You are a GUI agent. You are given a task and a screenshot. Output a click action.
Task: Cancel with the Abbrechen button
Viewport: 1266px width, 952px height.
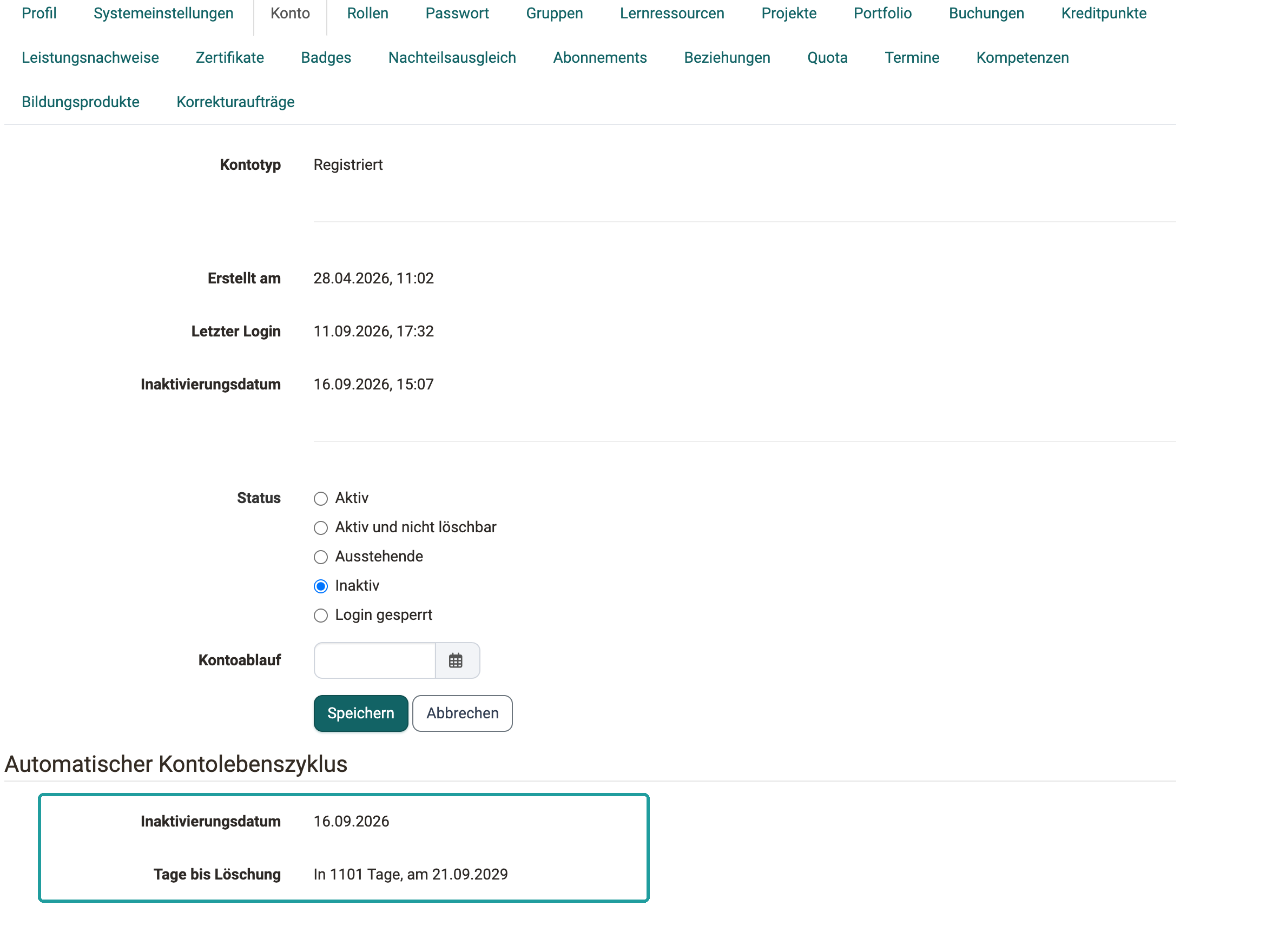[463, 714]
